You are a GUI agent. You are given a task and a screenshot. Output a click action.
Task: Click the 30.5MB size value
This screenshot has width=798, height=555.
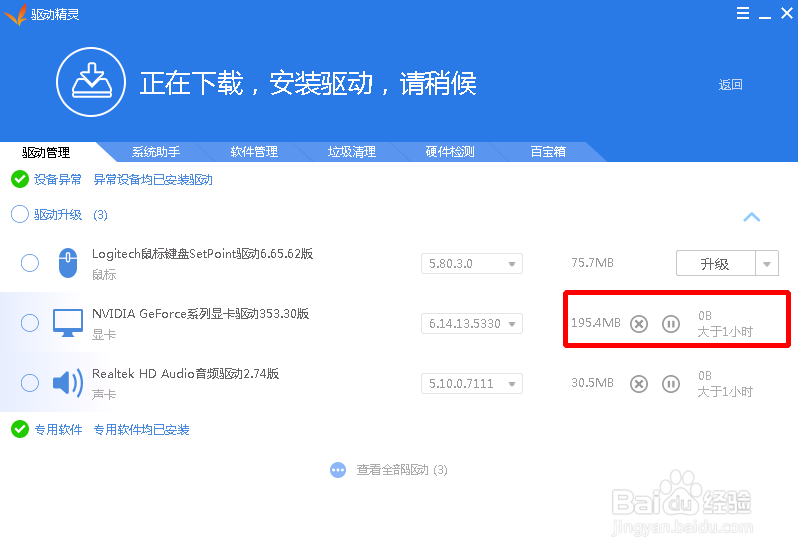click(592, 383)
